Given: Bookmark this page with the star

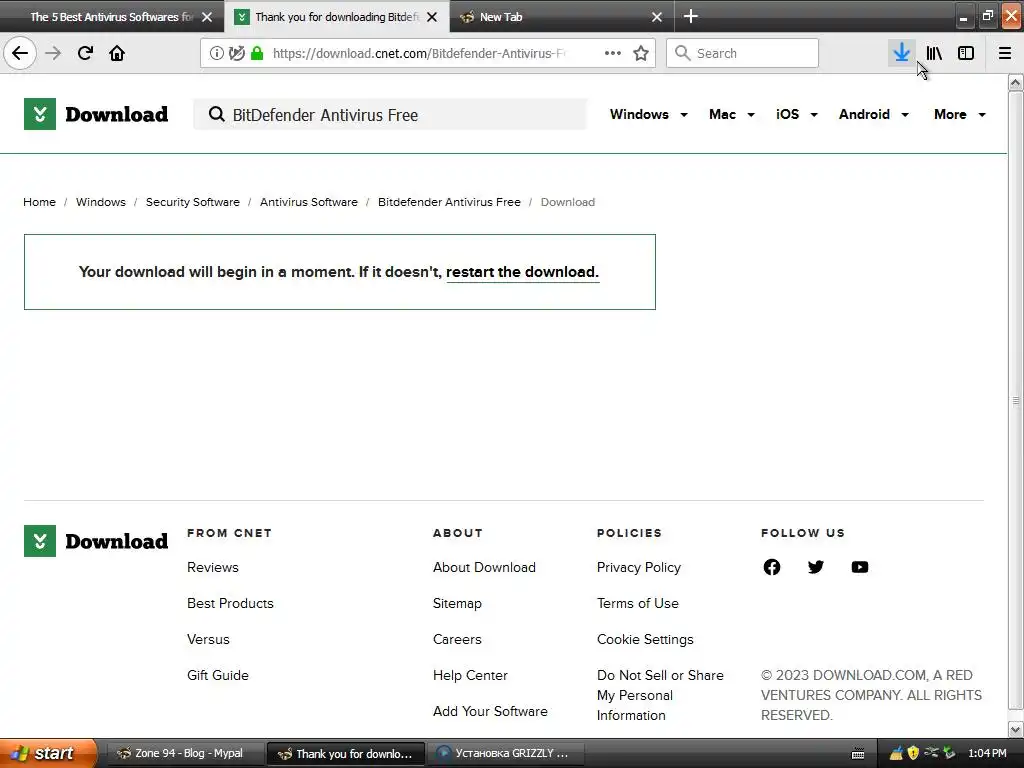Looking at the screenshot, I should pyautogui.click(x=641, y=53).
